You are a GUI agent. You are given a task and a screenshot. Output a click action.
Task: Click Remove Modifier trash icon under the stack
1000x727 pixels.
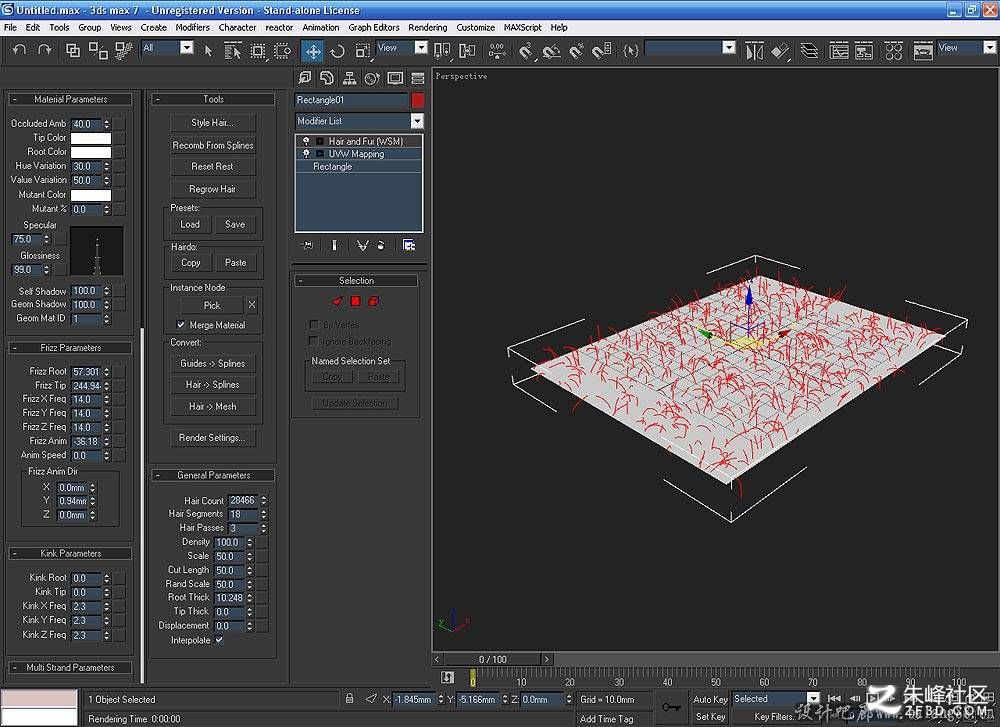click(381, 246)
